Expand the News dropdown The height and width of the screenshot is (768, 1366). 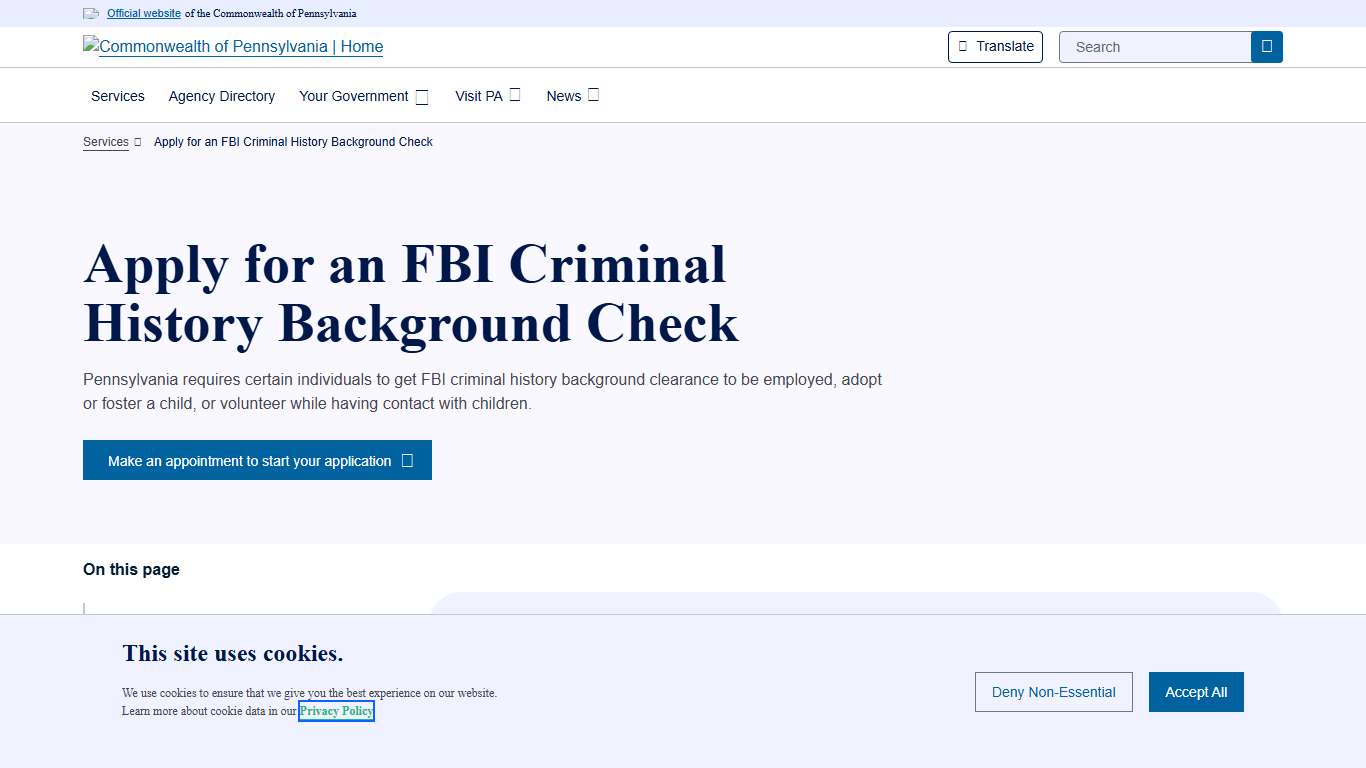[x=565, y=96]
